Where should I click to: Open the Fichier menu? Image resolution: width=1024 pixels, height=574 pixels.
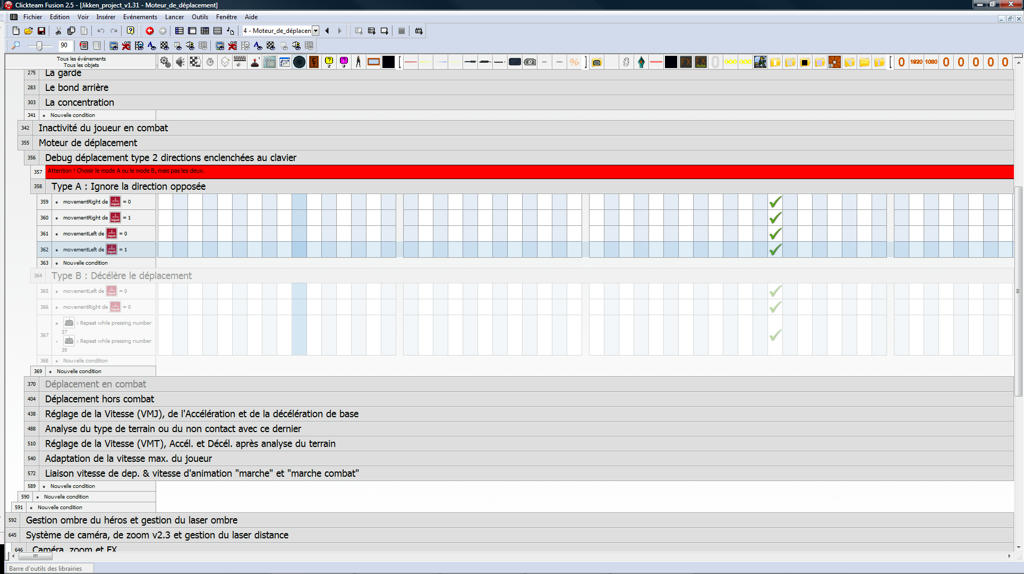click(32, 17)
